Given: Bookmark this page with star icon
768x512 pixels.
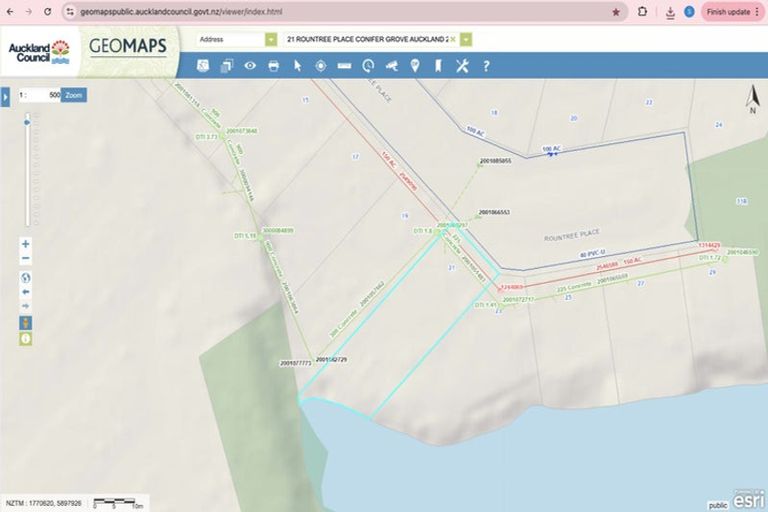Looking at the screenshot, I should pyautogui.click(x=615, y=11).
